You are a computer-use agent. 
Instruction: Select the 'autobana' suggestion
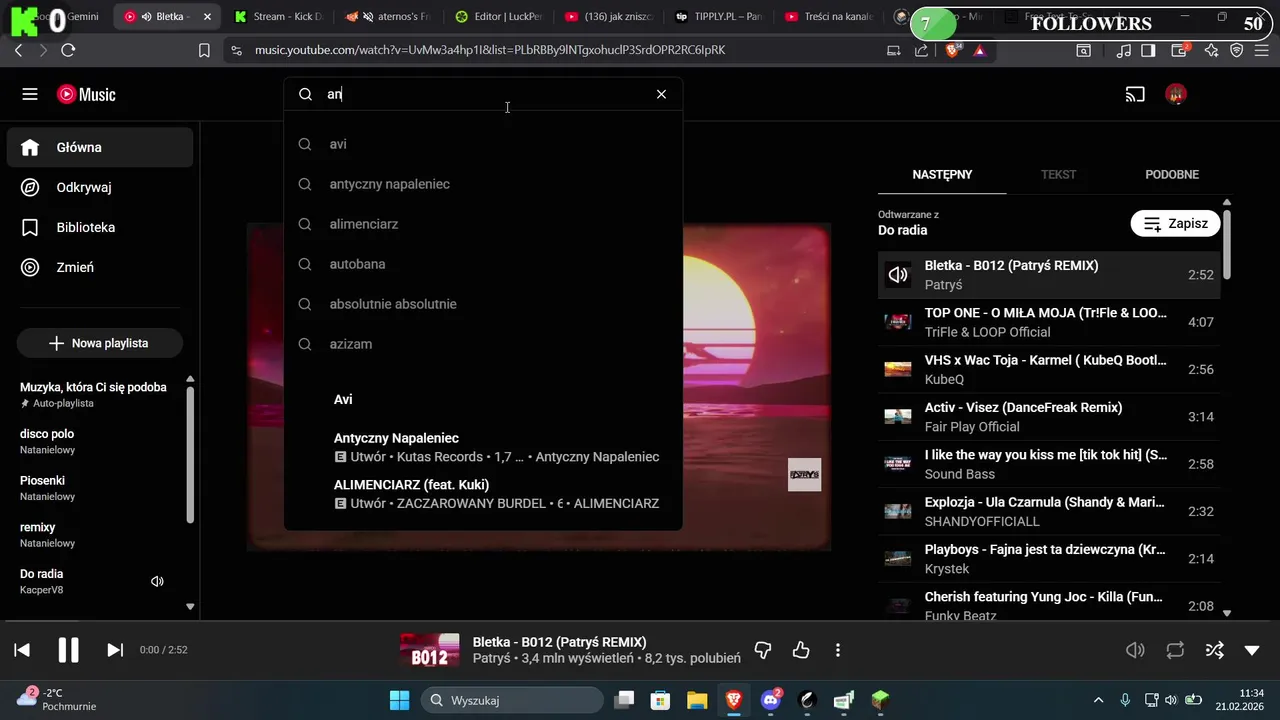click(483, 264)
